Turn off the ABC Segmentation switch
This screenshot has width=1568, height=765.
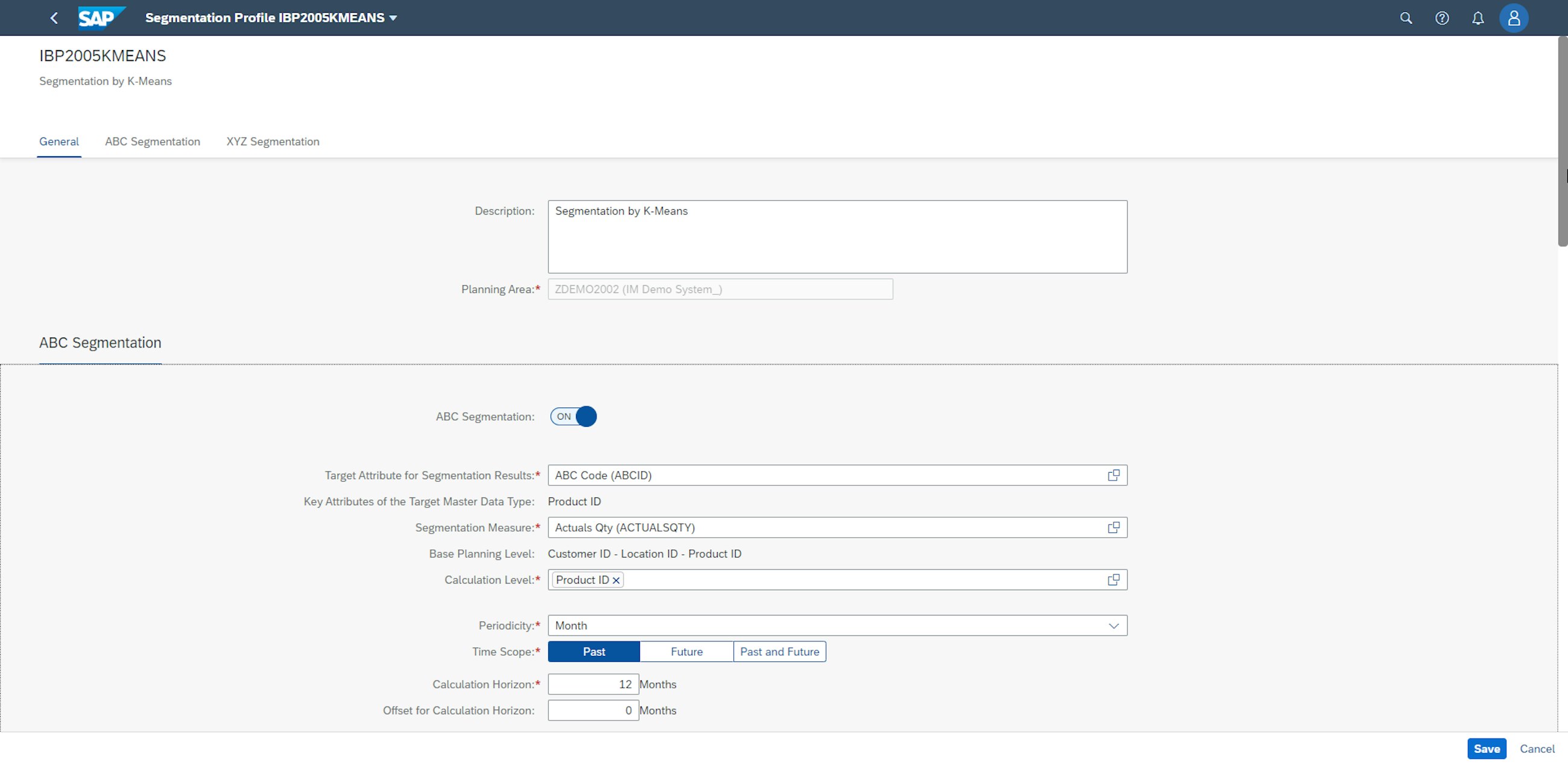click(x=574, y=417)
